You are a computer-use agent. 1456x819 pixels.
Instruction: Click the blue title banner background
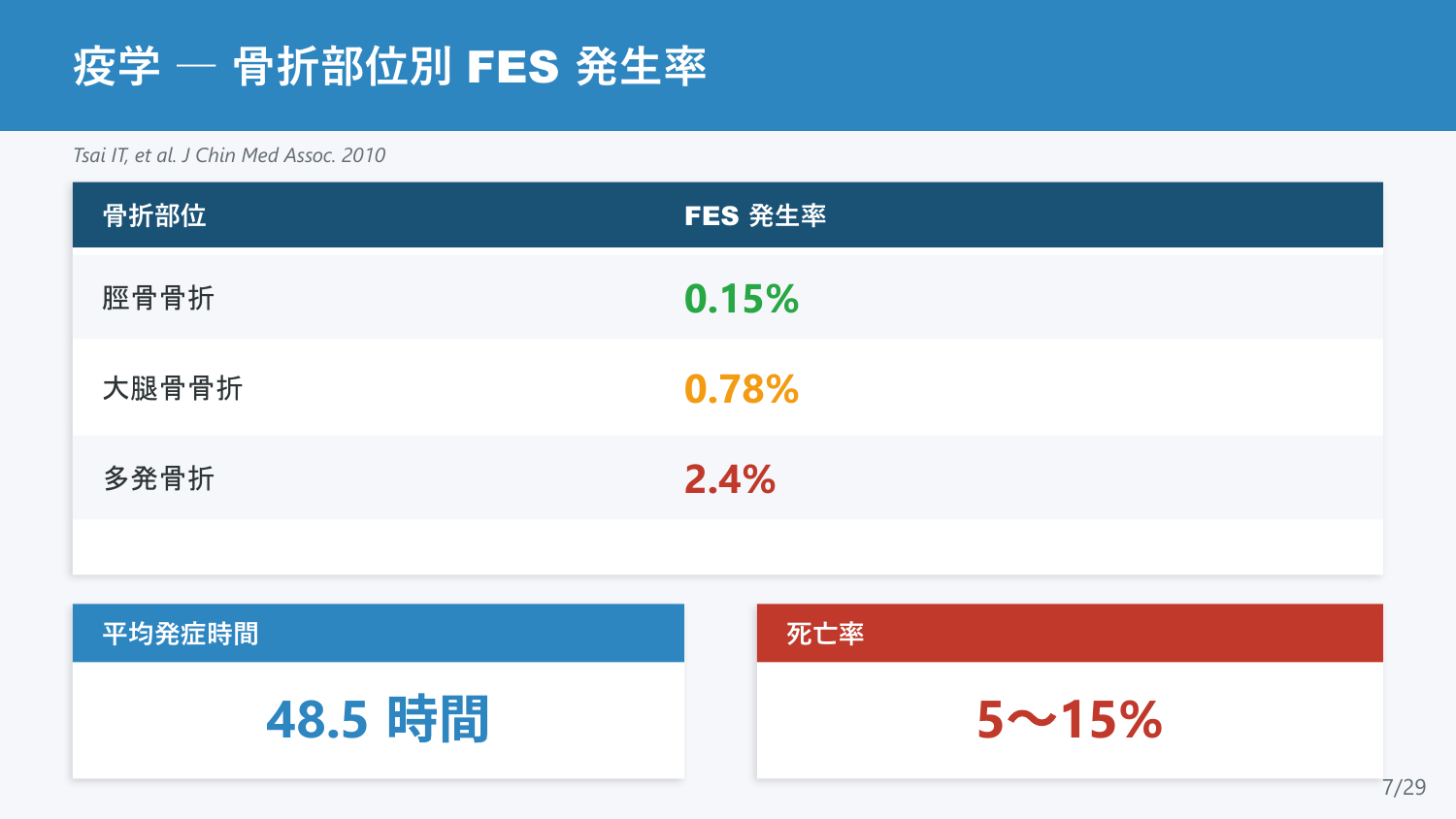(x=1068, y=65)
